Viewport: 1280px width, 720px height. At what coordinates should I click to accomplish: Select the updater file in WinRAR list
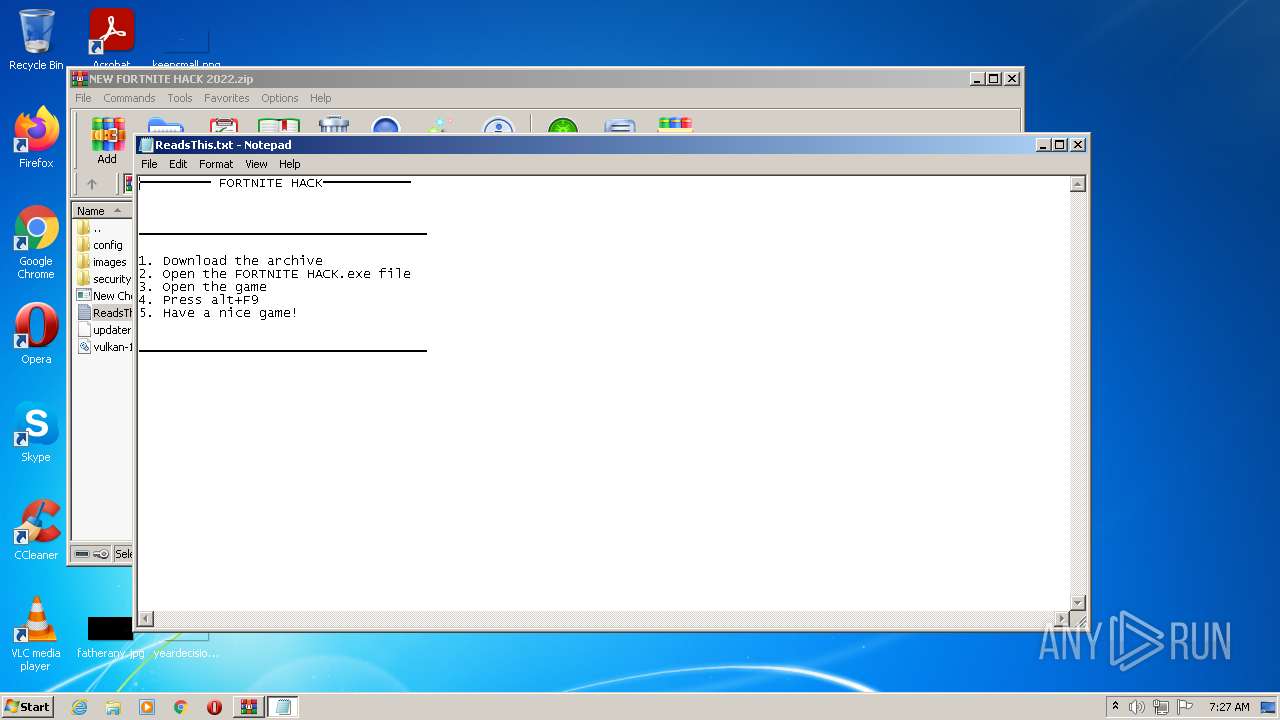[x=103, y=330]
